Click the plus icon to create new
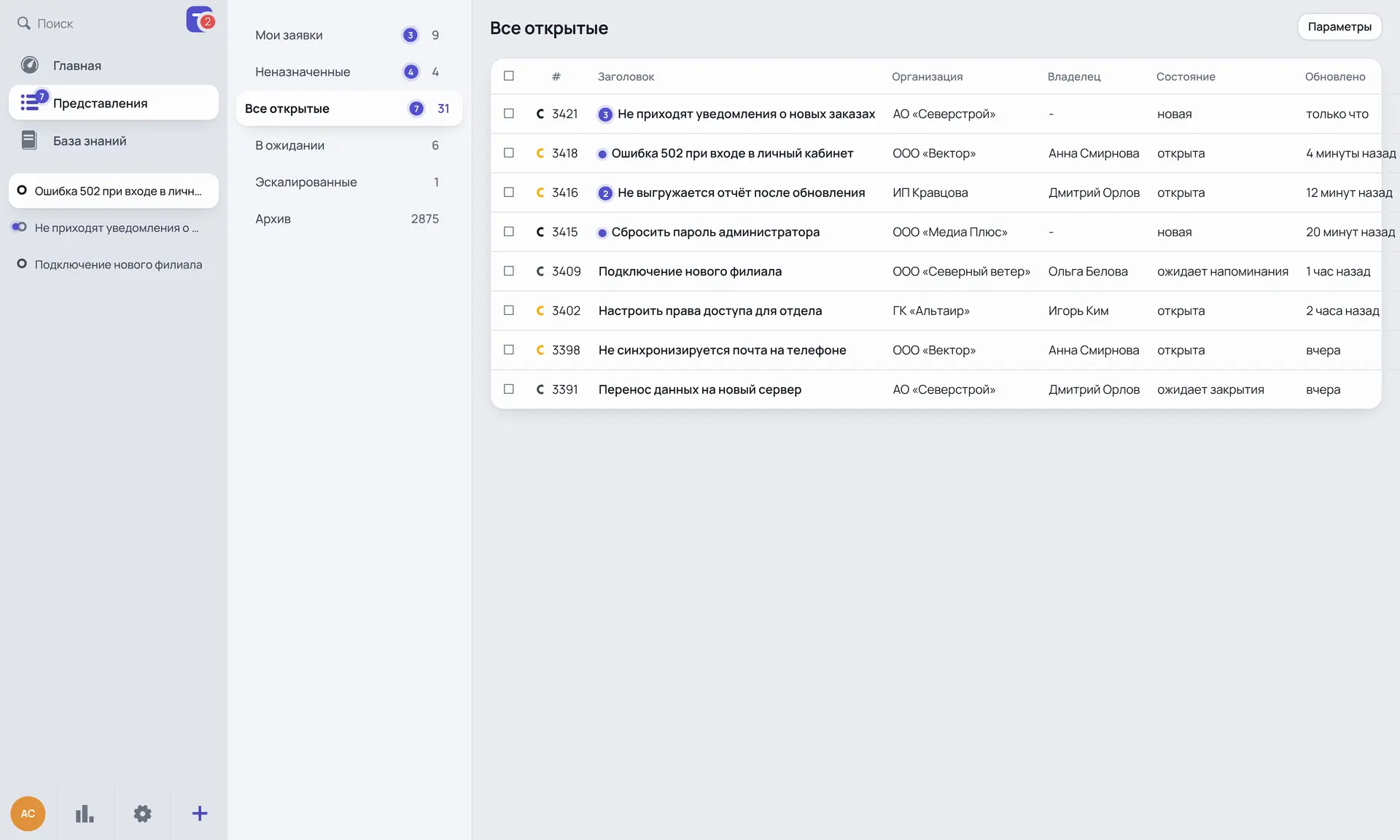 coord(200,814)
